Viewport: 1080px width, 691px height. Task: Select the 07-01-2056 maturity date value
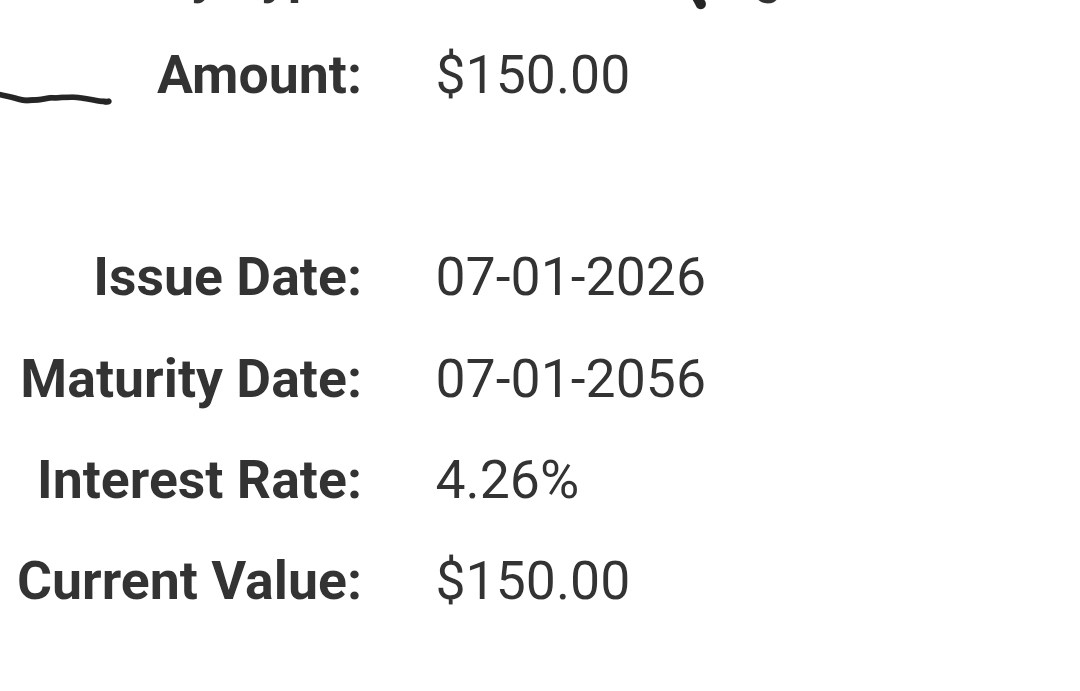[570, 378]
